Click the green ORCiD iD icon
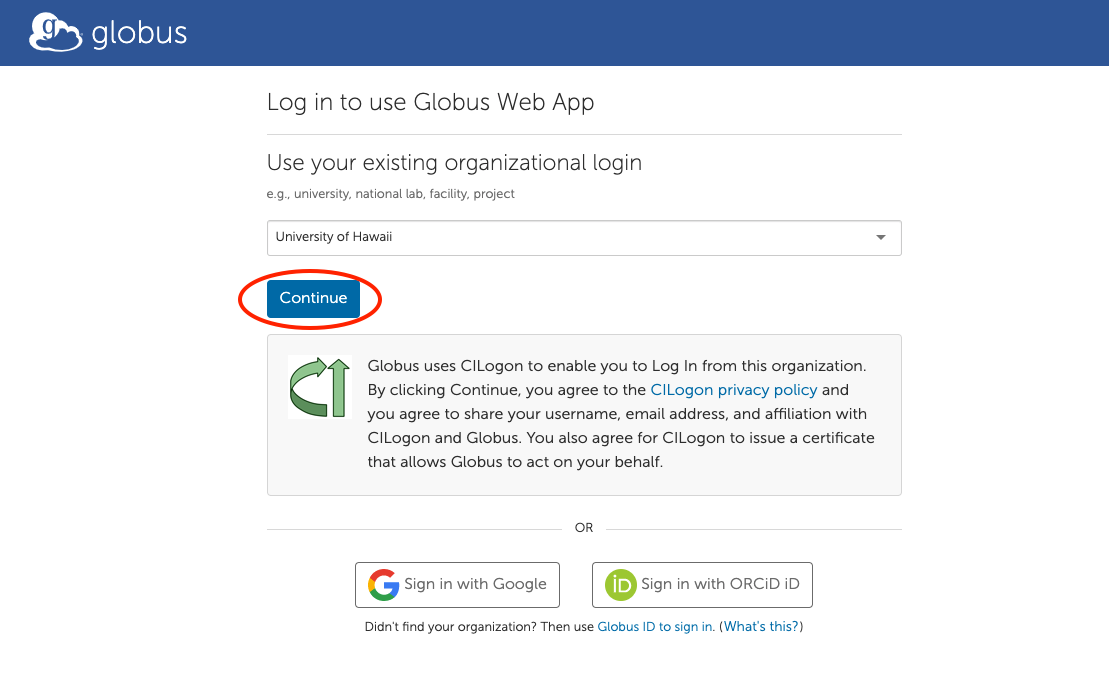Viewport: 1109px width, 694px height. click(x=620, y=585)
